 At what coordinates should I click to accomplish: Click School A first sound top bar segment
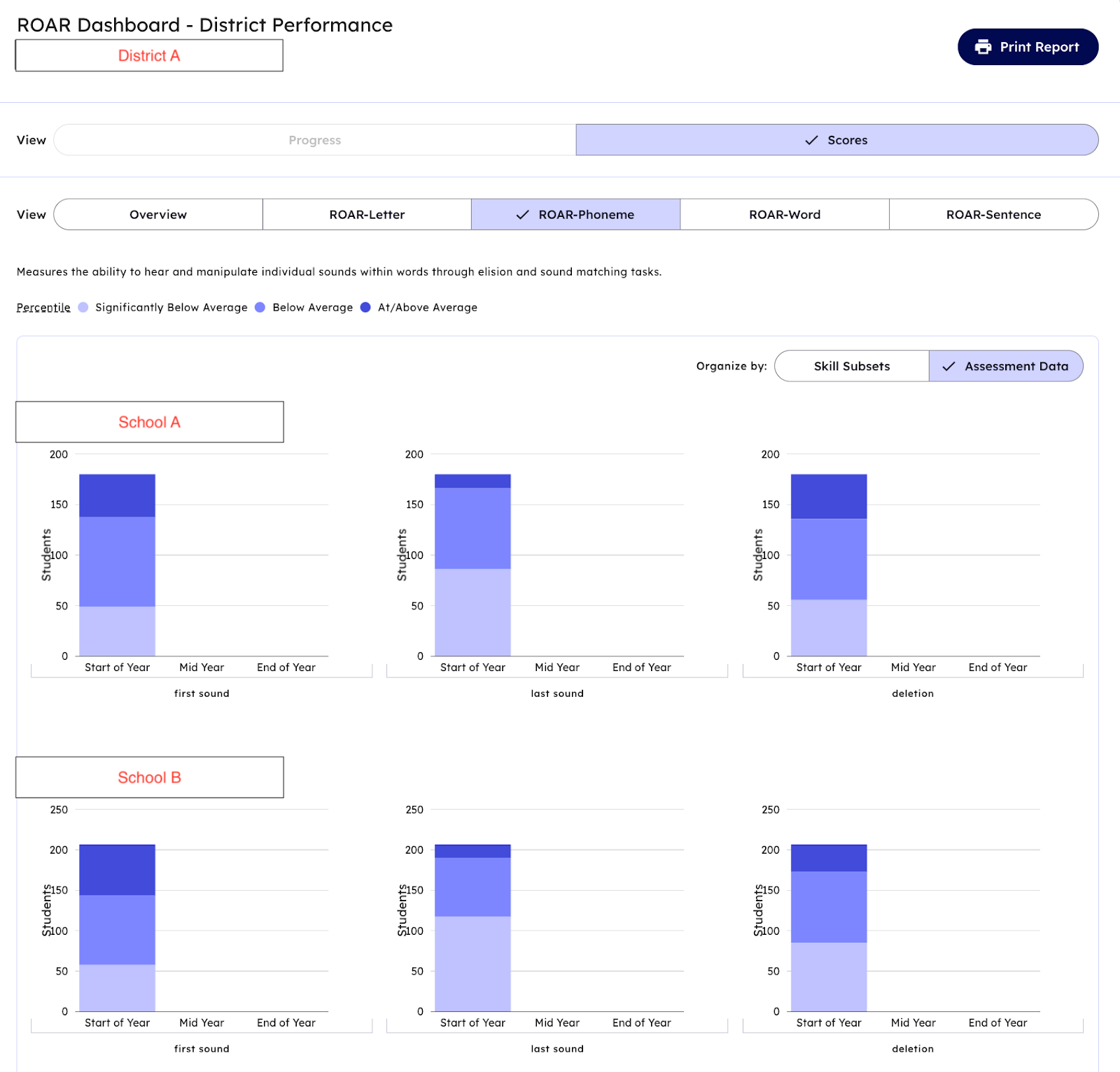(117, 495)
